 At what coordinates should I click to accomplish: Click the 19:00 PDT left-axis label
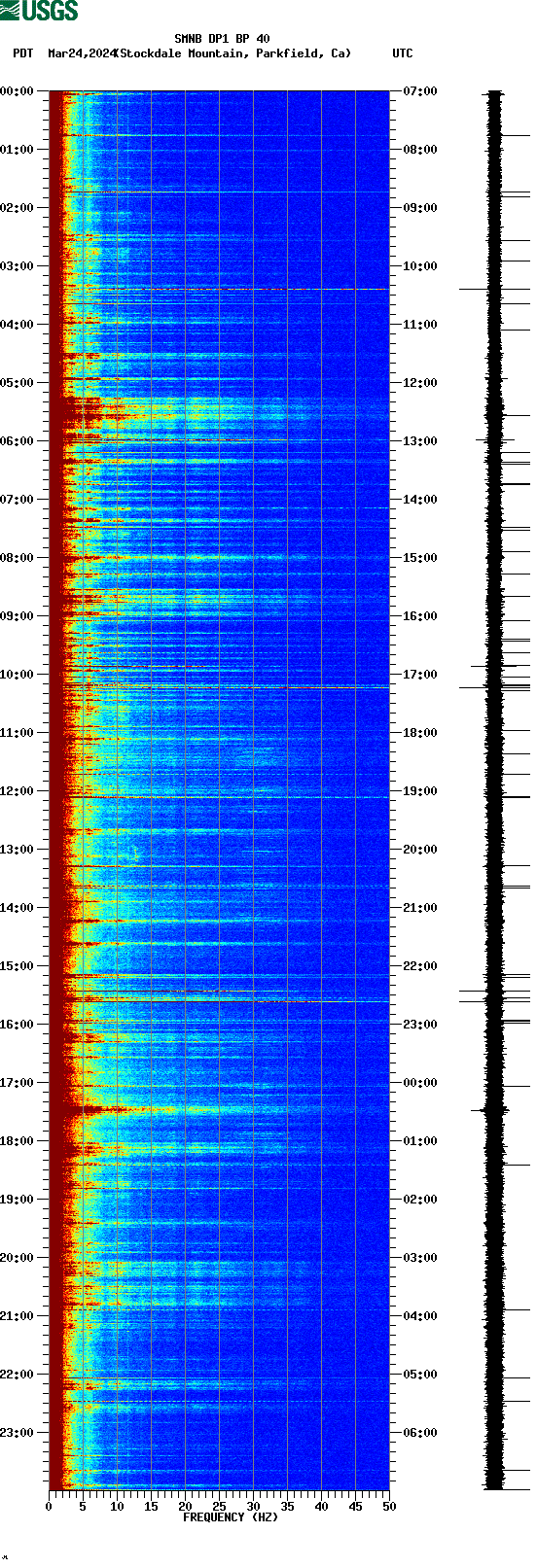[x=17, y=1200]
